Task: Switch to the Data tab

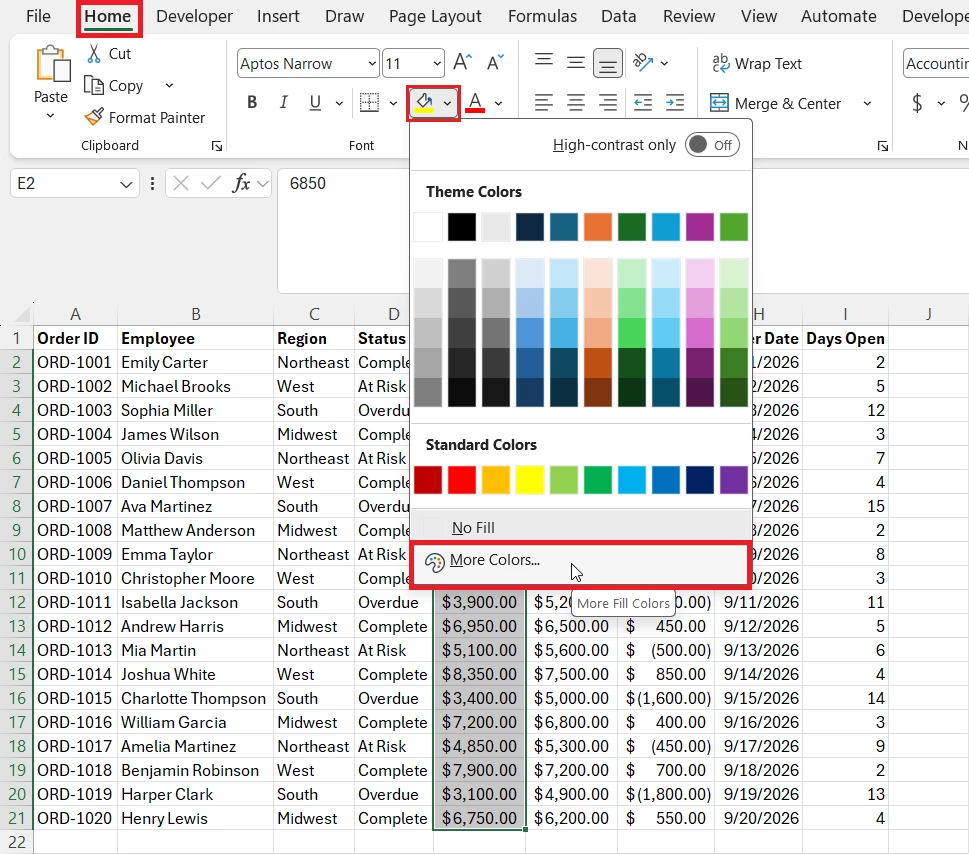Action: [619, 16]
